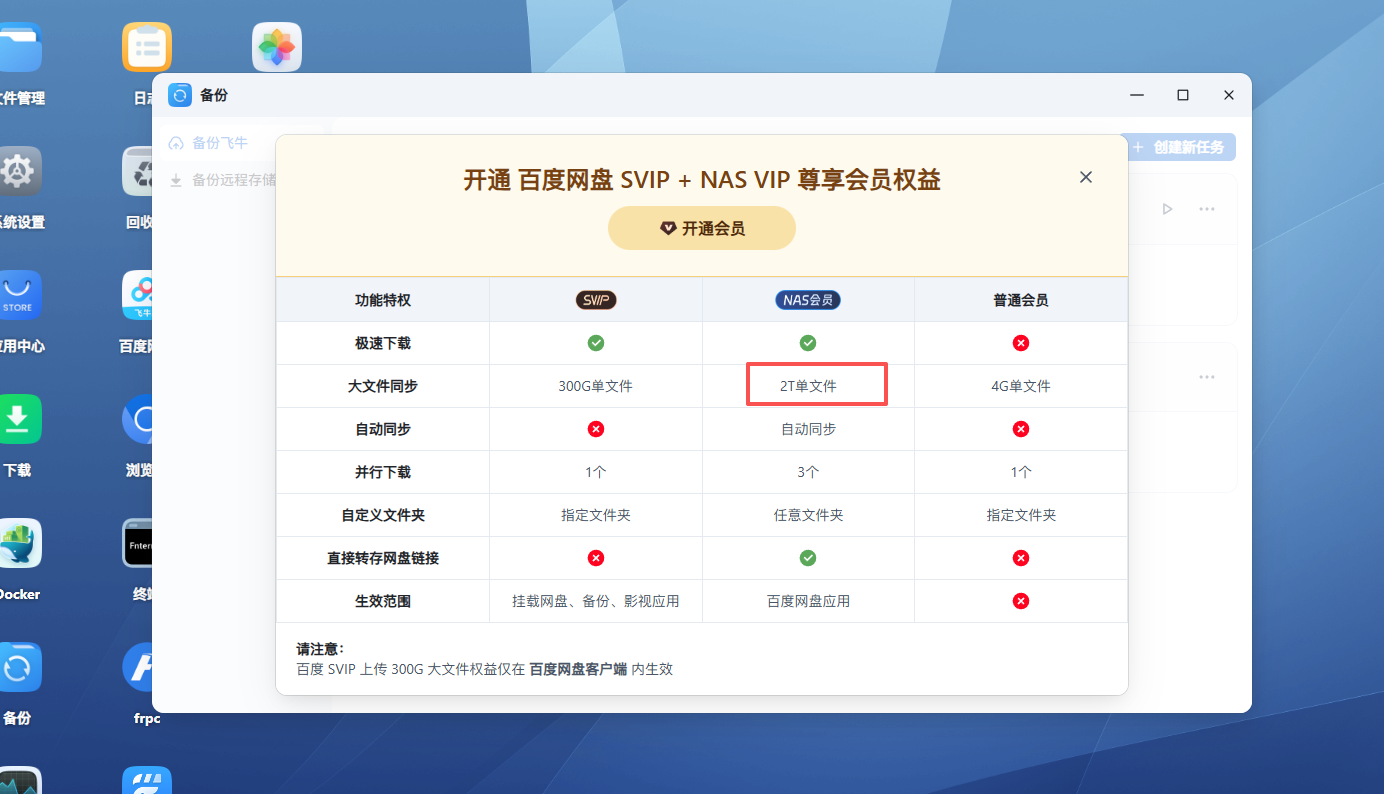Open the 文件管理 desktop icon
Image resolution: width=1384 pixels, height=794 pixels.
tap(19, 47)
